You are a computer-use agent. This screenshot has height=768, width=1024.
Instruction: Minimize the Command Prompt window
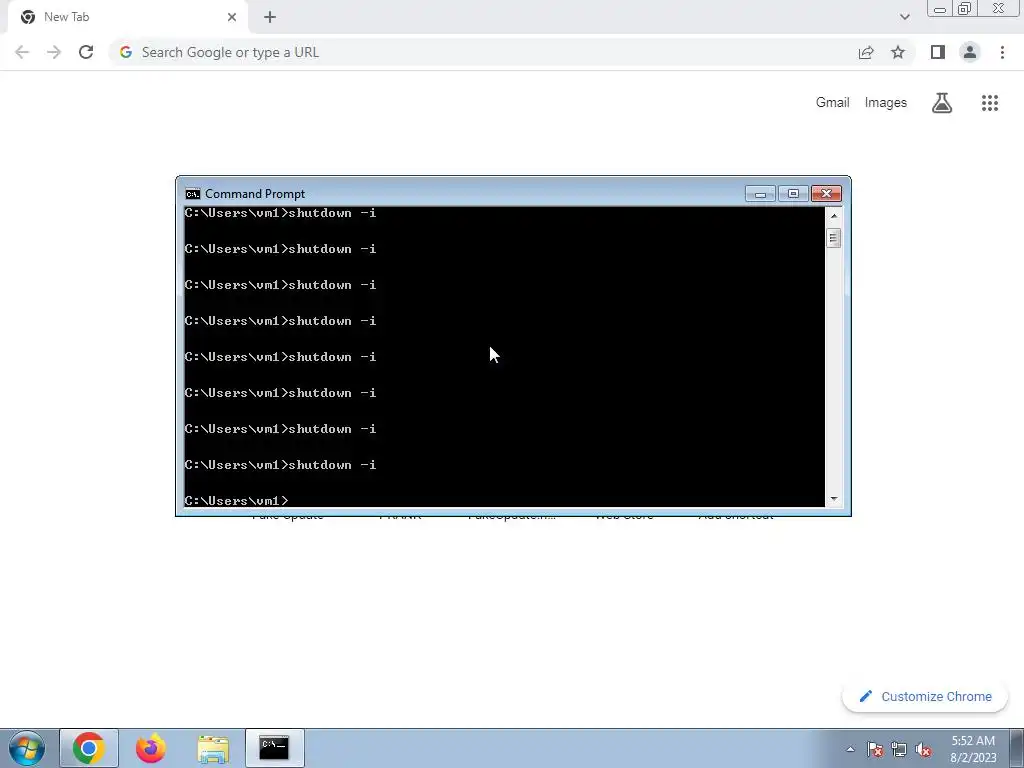click(x=760, y=194)
